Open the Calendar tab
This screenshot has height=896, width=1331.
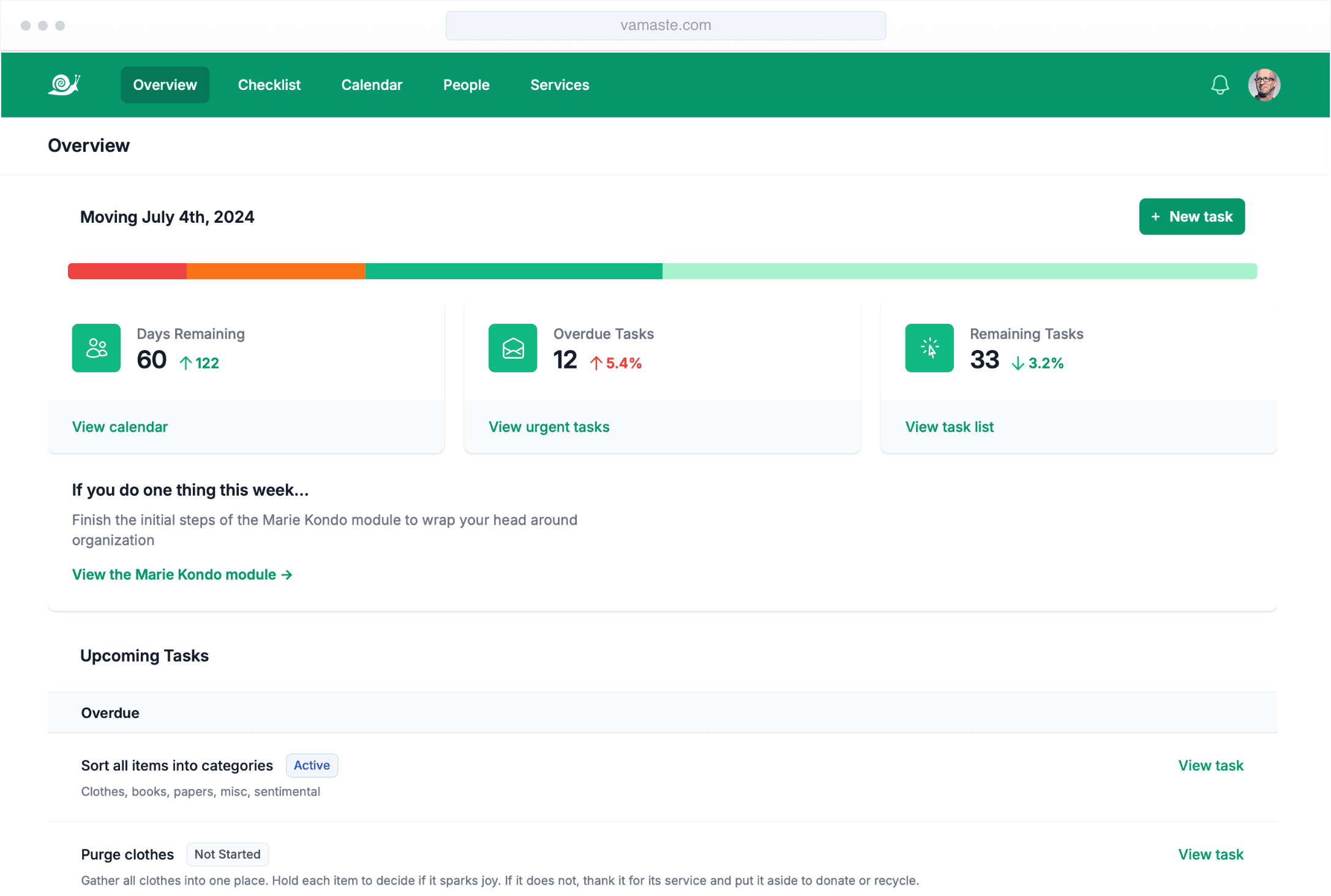click(x=372, y=84)
